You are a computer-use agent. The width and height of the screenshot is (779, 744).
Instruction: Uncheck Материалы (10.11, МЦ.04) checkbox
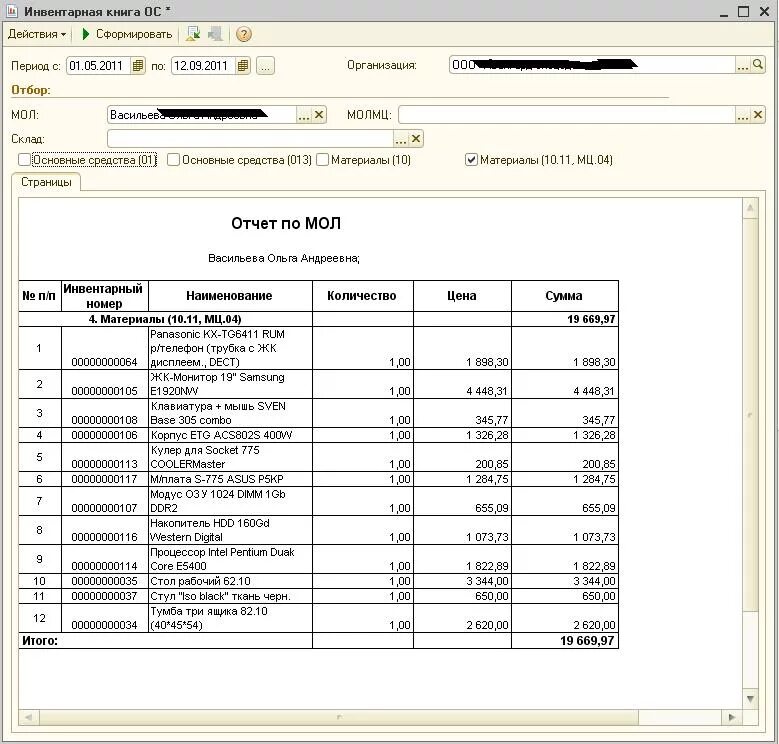click(471, 160)
